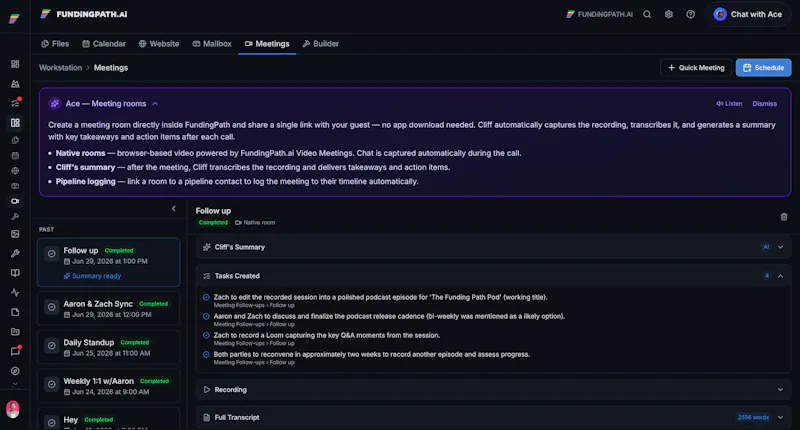Open the dashboard grid icon in left sidebar
The width and height of the screenshot is (800, 430).
coord(15,64)
